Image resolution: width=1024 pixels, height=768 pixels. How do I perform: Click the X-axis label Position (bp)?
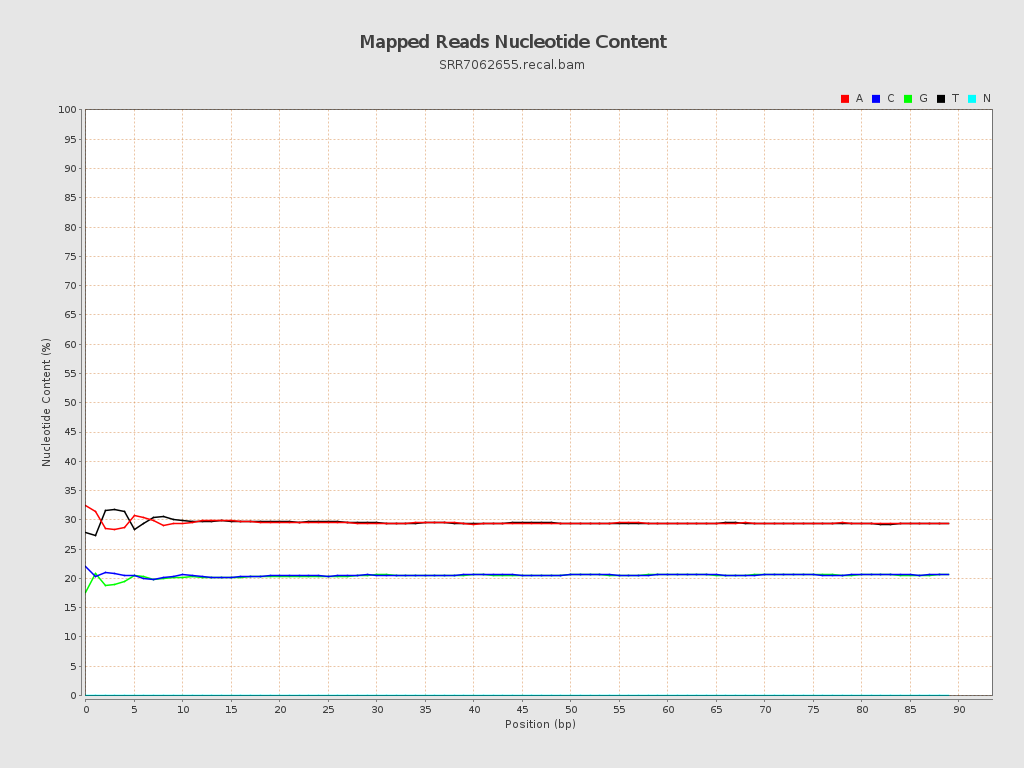point(540,724)
